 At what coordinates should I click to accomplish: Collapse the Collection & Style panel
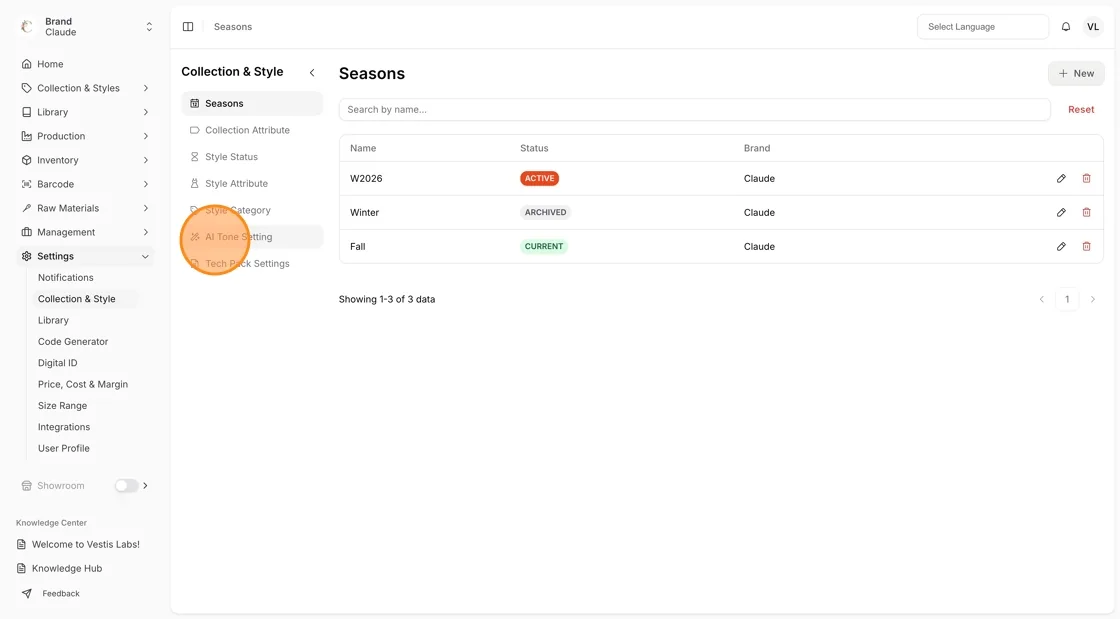point(312,72)
